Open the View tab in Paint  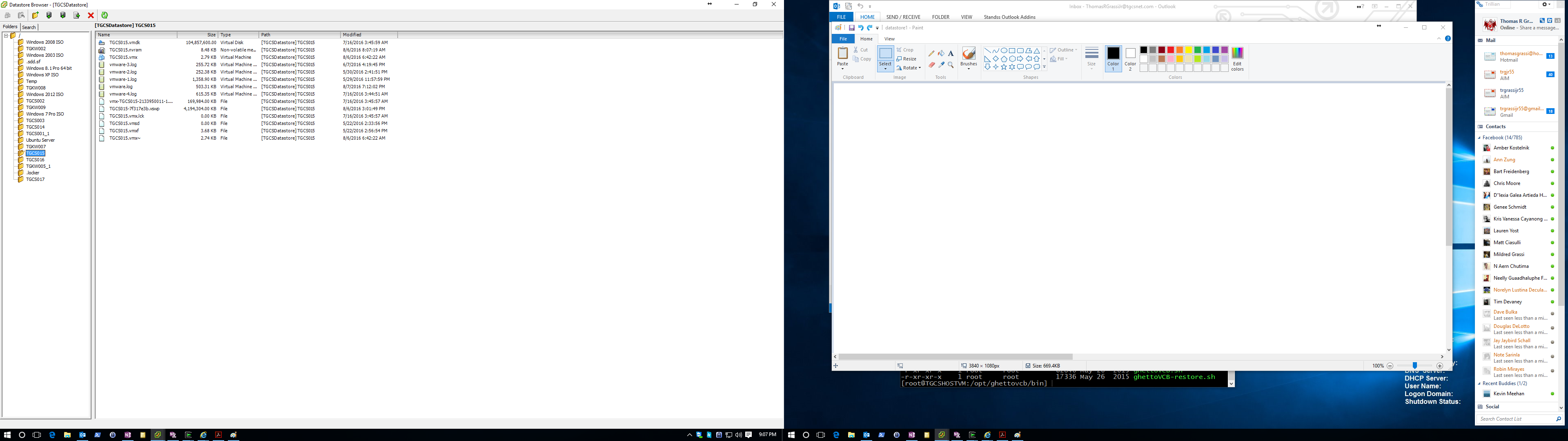(889, 39)
